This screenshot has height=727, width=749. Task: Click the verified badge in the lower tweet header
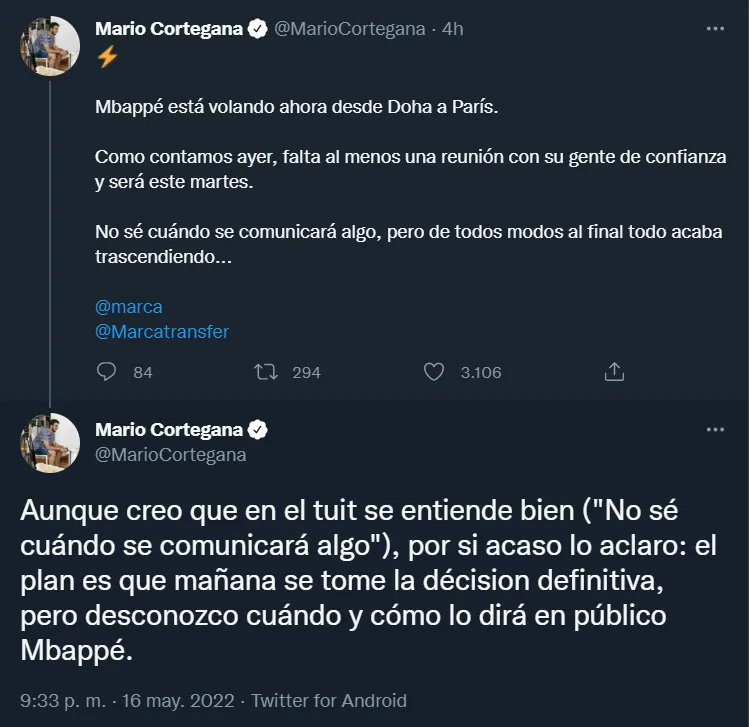click(x=257, y=430)
